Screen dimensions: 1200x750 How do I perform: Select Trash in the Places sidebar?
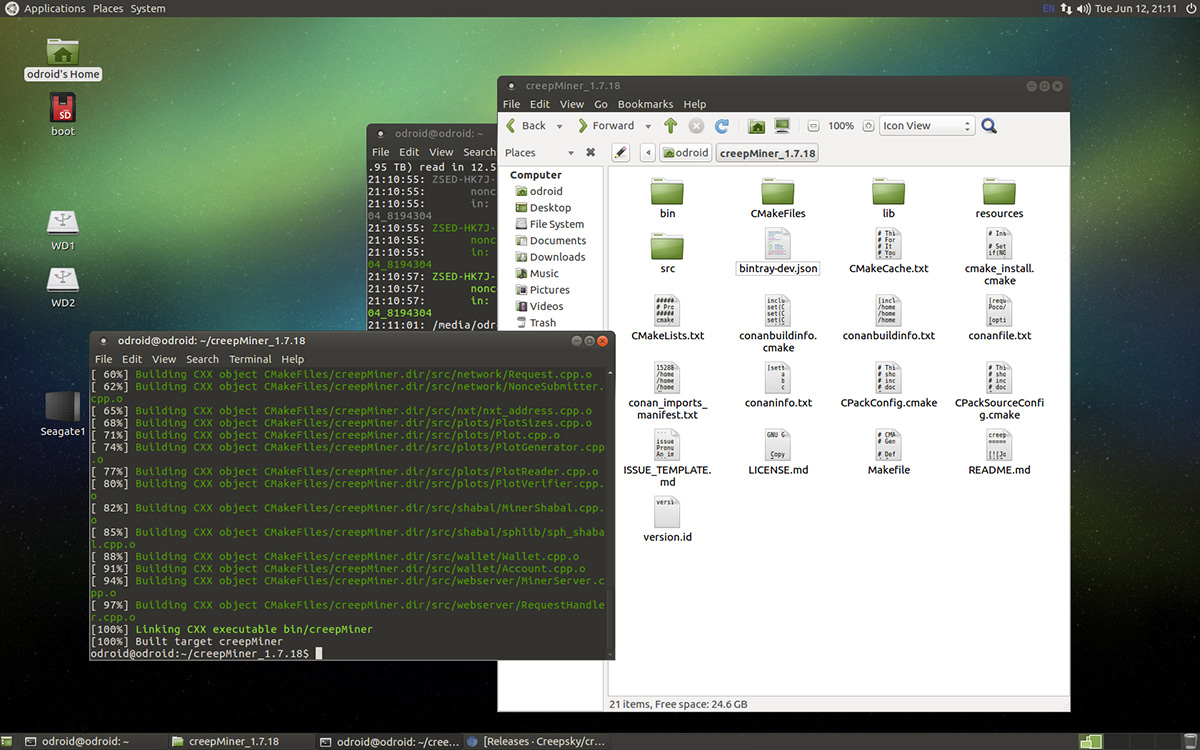[536, 323]
